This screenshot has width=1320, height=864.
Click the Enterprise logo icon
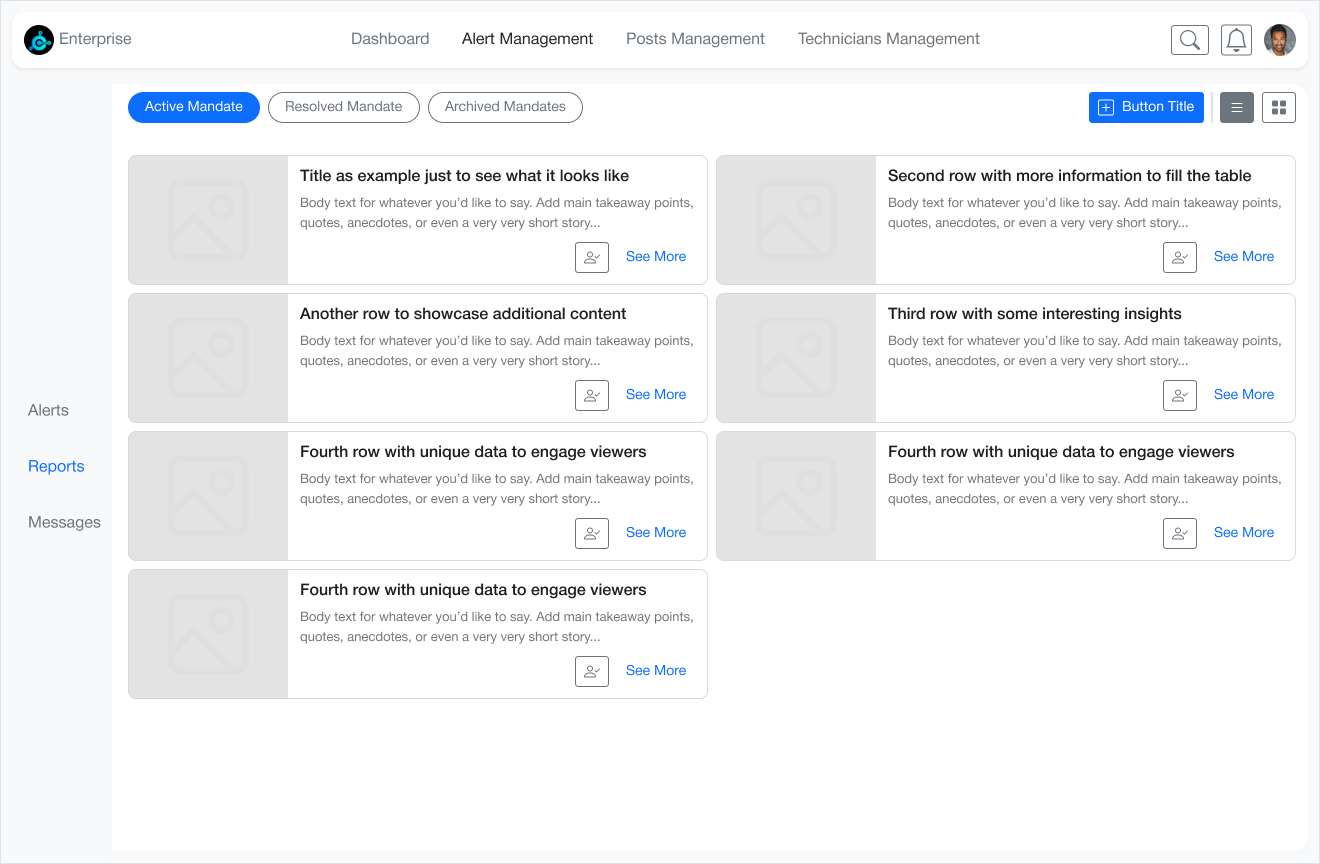coord(39,40)
